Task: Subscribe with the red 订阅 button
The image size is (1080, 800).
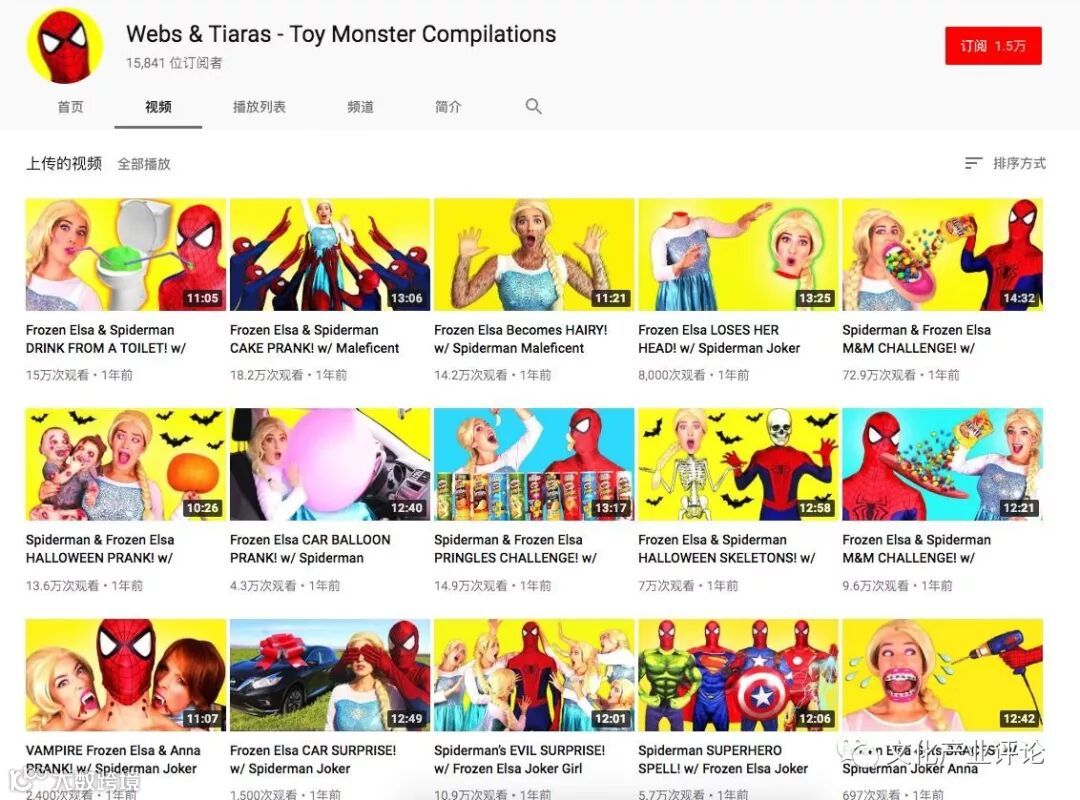Action: pyautogui.click(x=993, y=45)
